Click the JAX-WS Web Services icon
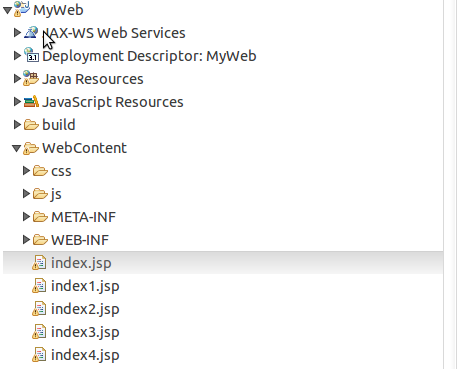The width and height of the screenshot is (460, 369). [x=31, y=32]
